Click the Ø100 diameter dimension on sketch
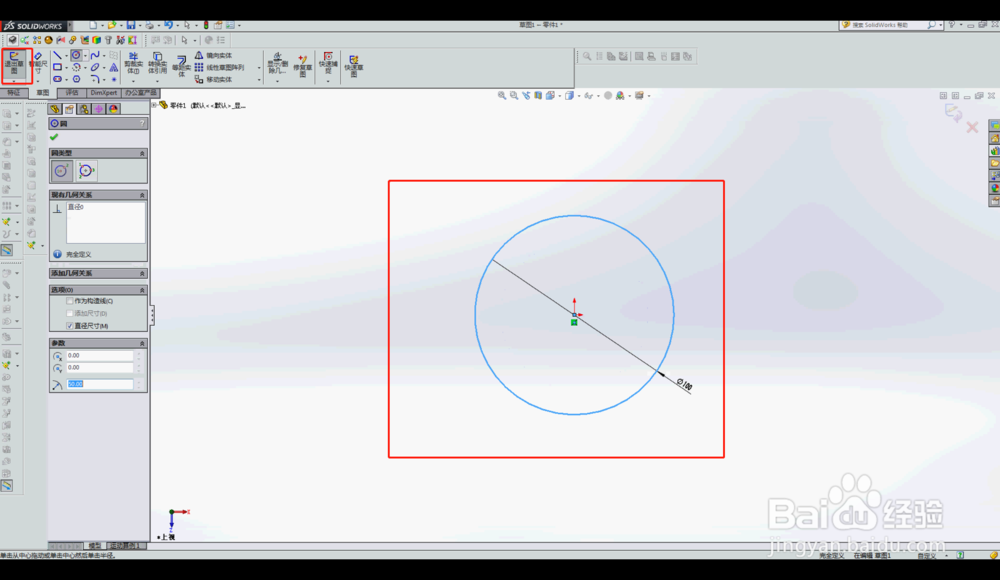Screen dimensions: 1000x580 coord(684,384)
